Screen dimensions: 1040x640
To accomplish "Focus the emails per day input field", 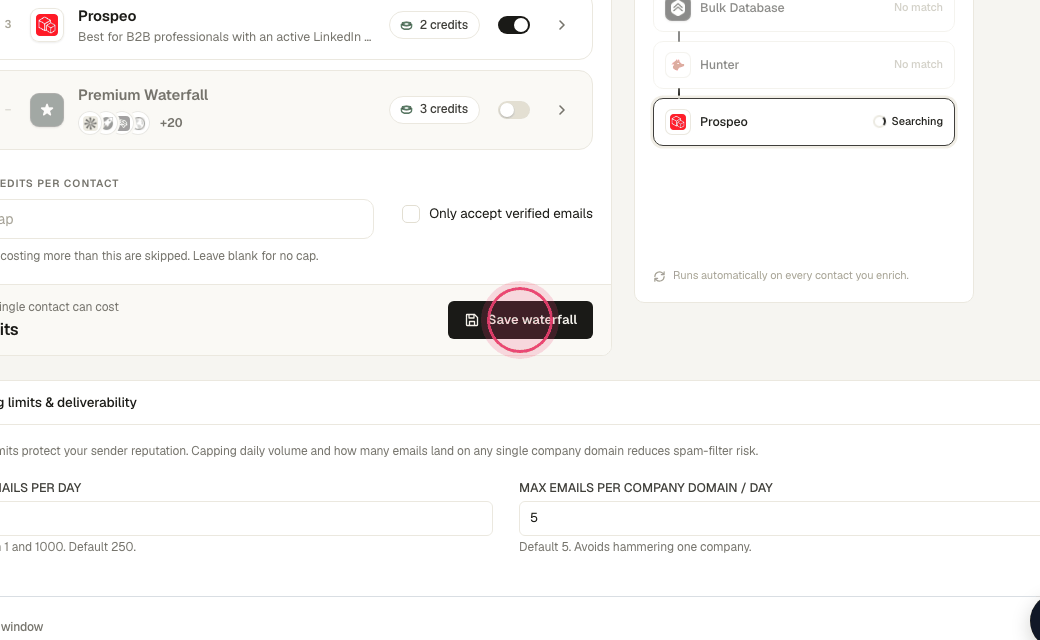I will (245, 518).
